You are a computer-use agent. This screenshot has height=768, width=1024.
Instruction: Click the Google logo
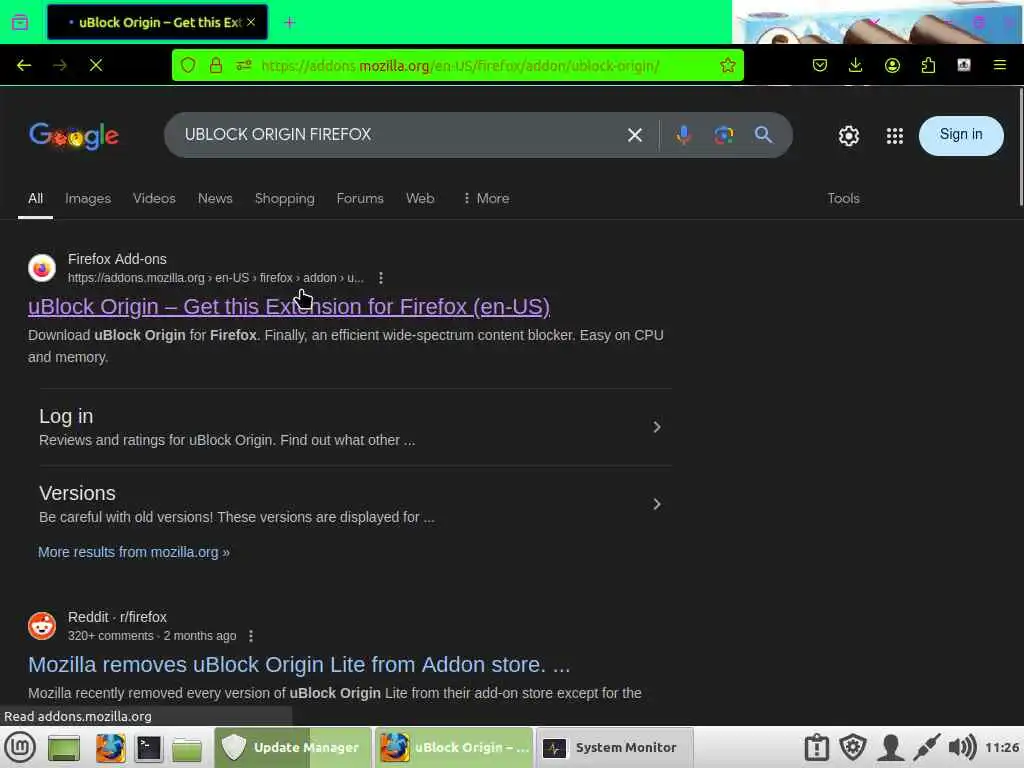click(x=74, y=136)
